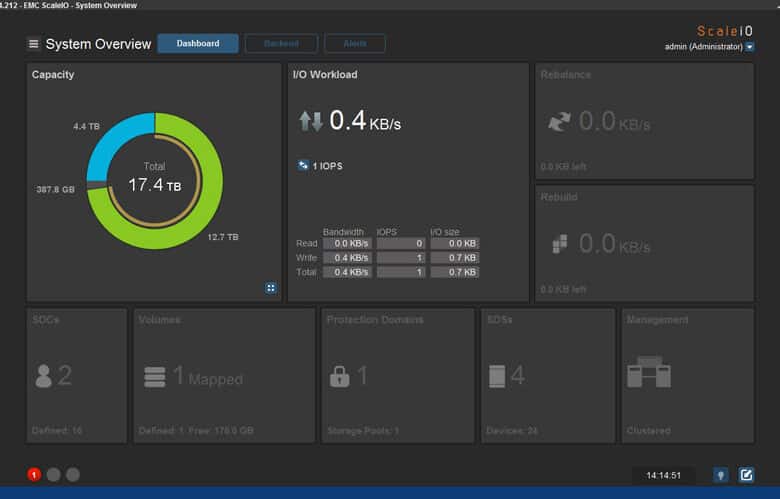
Task: Open the hamburger menu beside System Overview
Action: click(x=33, y=44)
